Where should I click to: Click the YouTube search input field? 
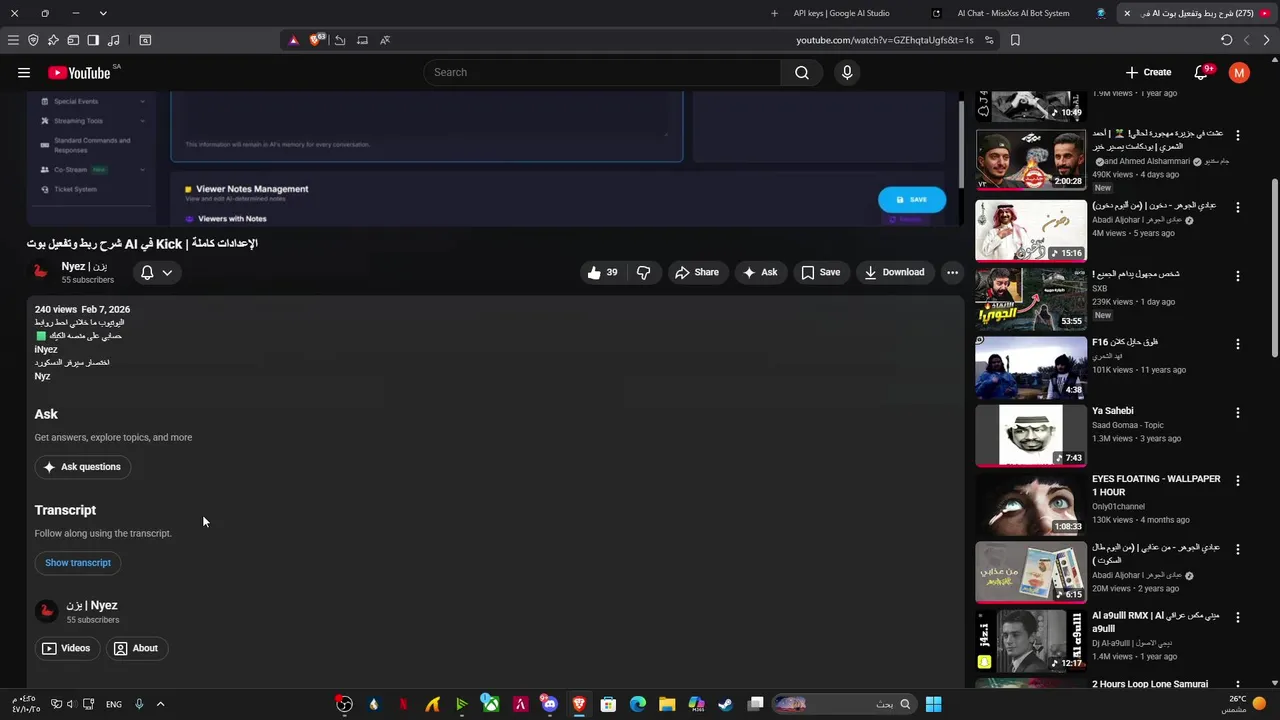[x=602, y=72]
